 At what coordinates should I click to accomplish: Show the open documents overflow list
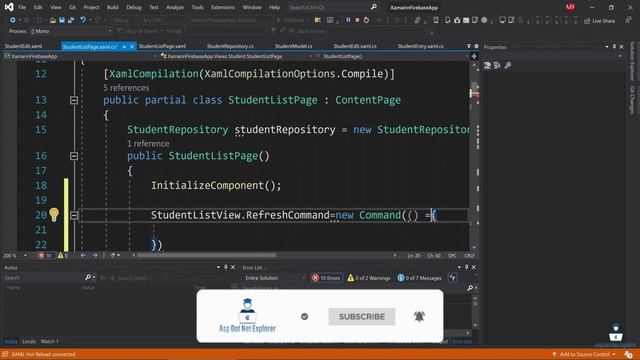click(469, 46)
